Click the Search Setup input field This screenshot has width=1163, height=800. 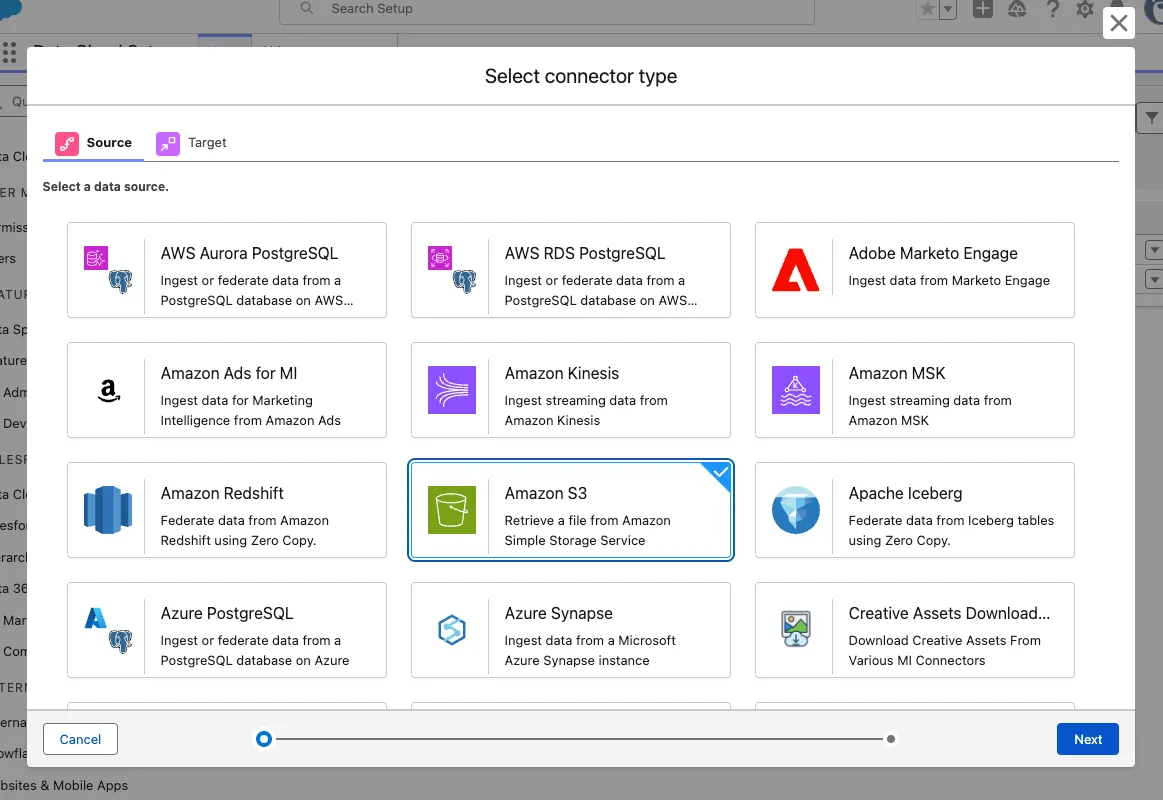click(560, 9)
